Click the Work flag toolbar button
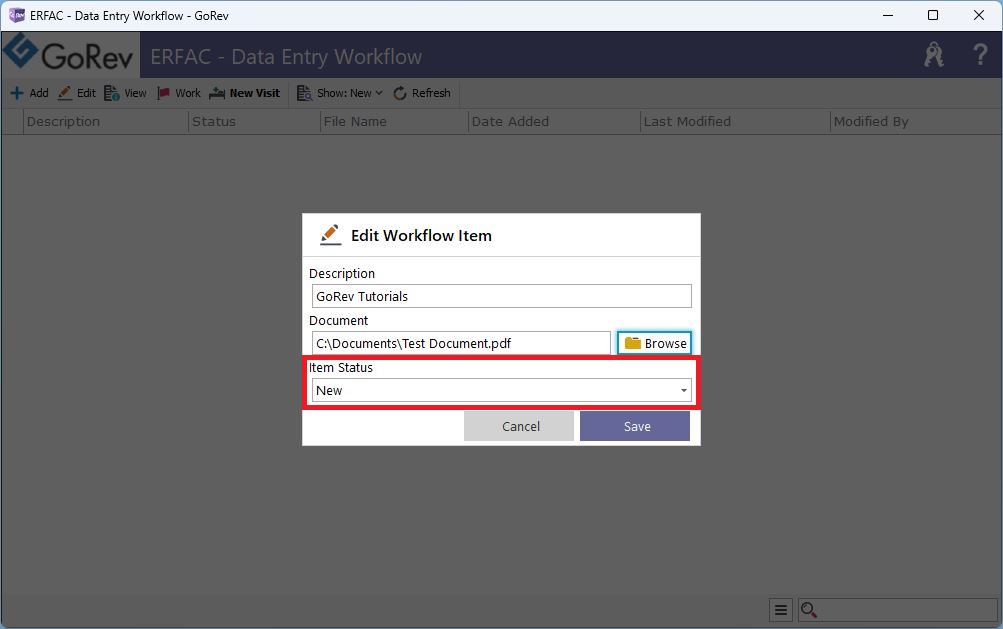This screenshot has height=629, width=1003. click(x=179, y=93)
